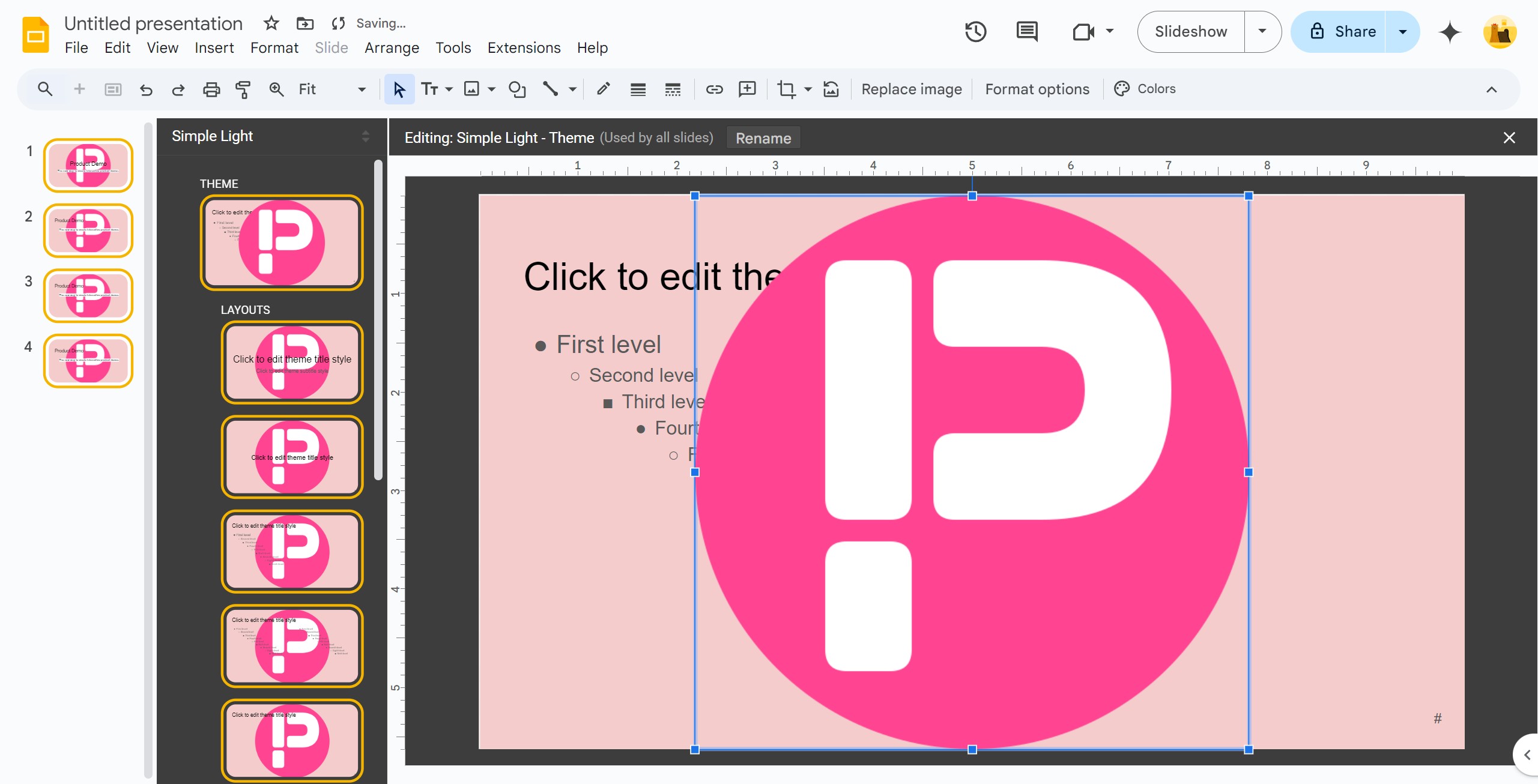1538x784 pixels.
Task: Click the print icon
Action: [211, 89]
